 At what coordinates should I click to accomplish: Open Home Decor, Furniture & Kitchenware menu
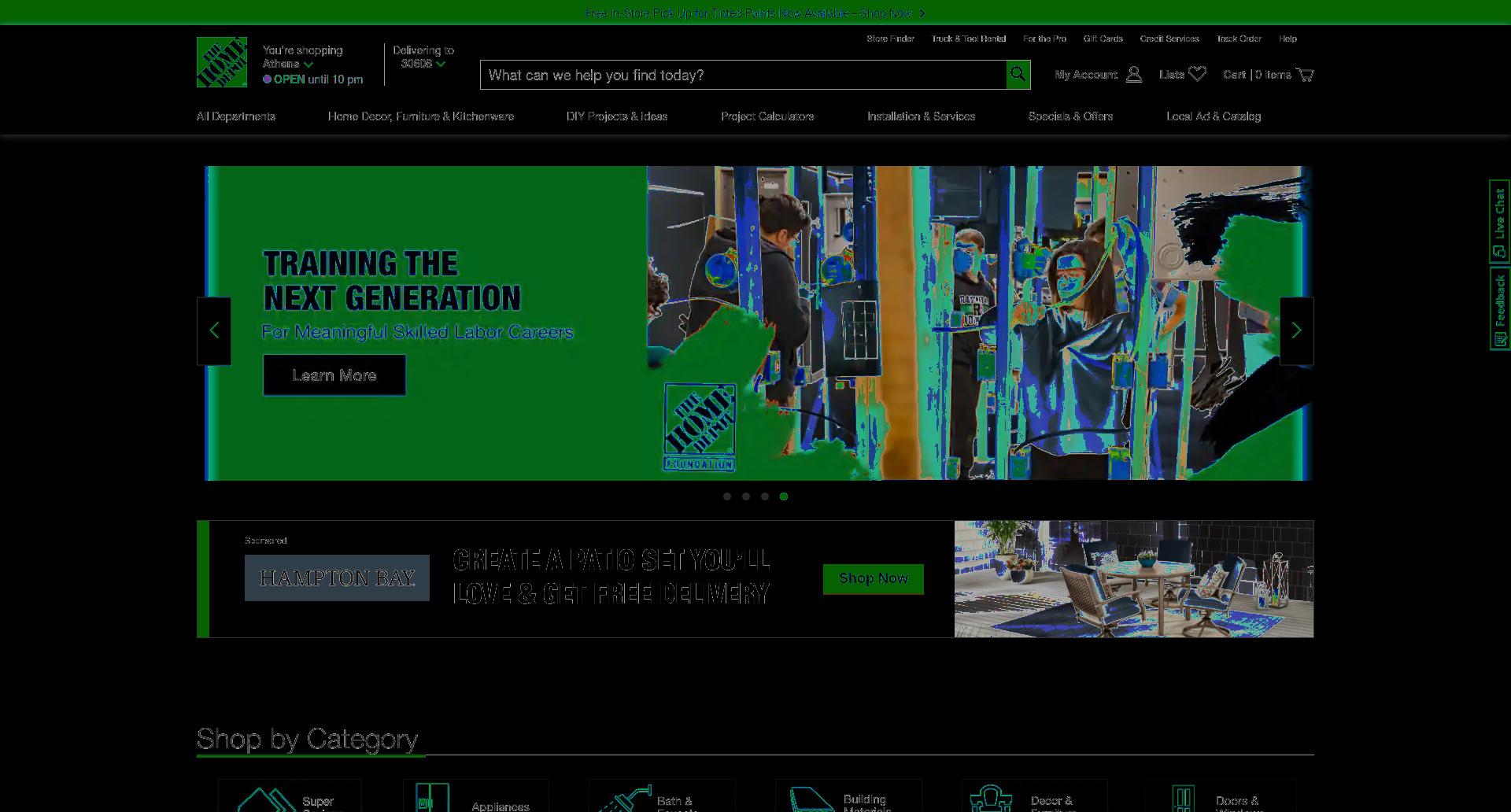421,116
